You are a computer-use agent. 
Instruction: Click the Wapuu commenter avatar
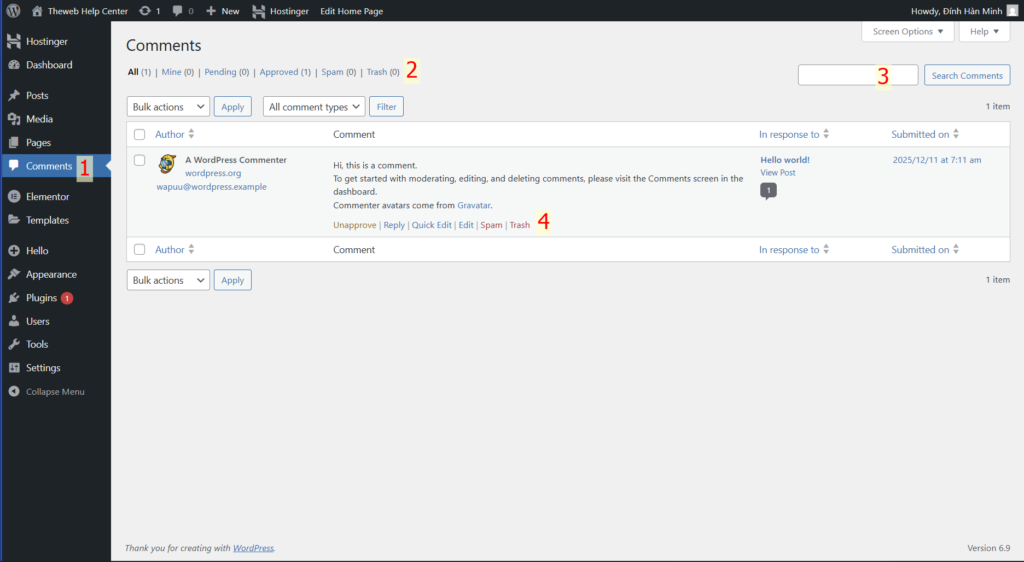tap(167, 164)
